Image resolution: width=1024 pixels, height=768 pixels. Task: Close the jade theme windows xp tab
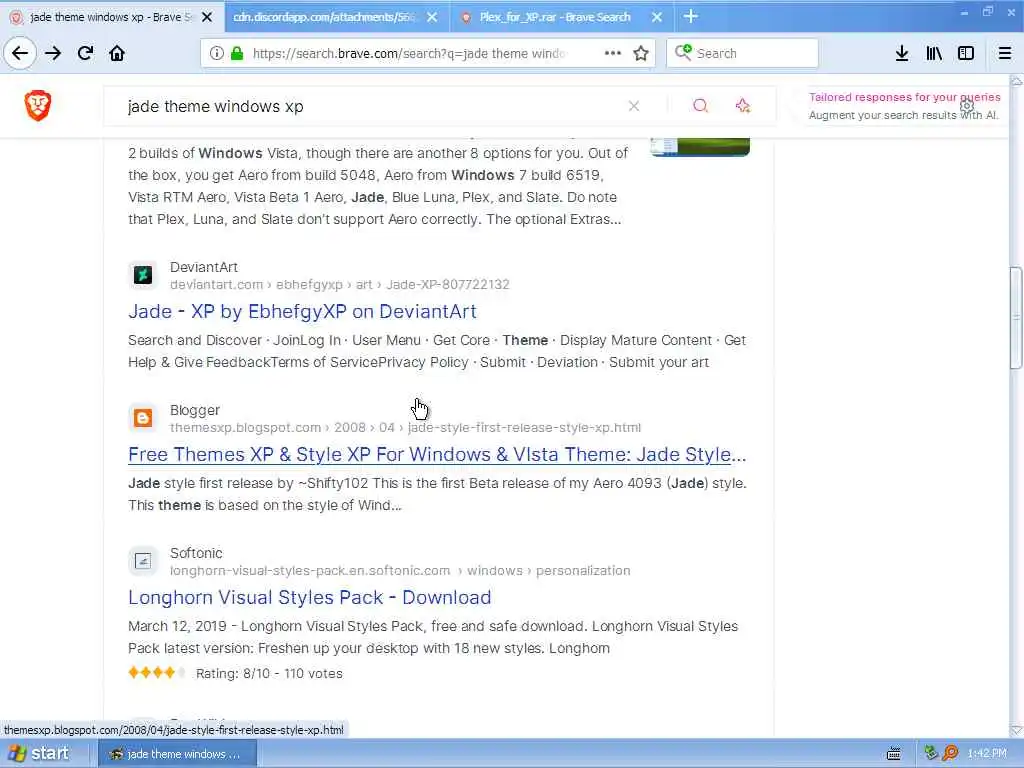207,17
